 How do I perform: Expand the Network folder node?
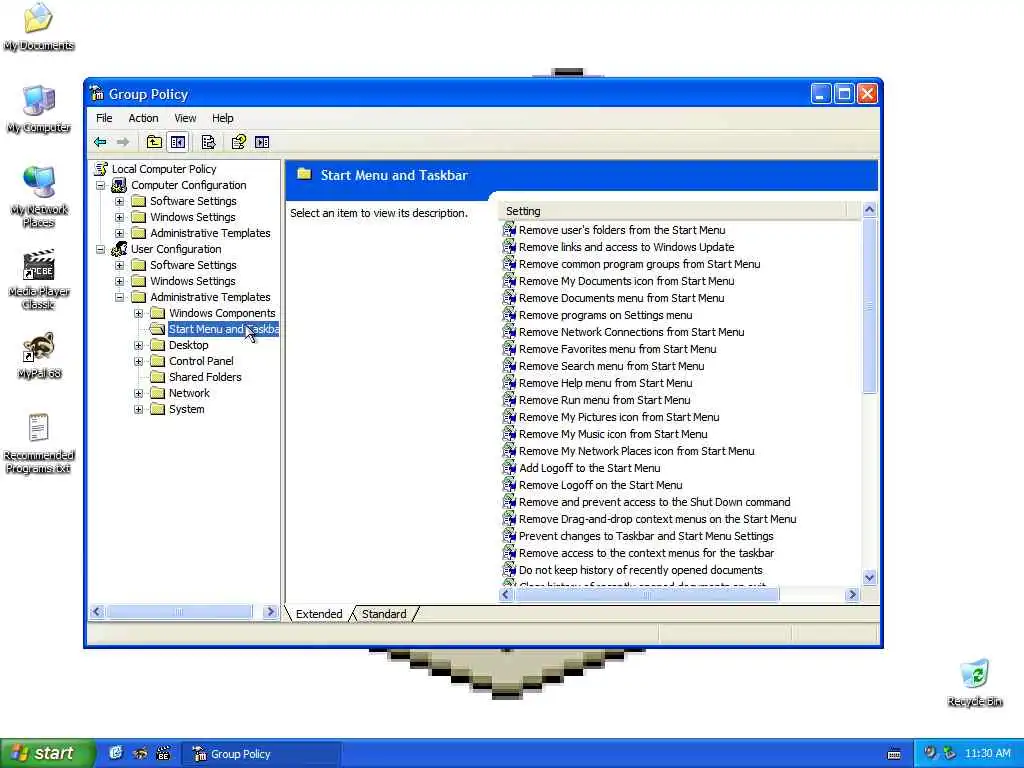138,393
